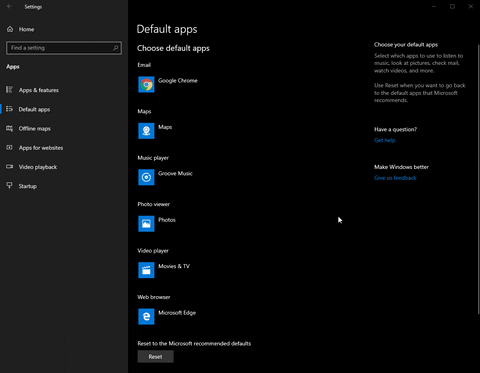Viewport: 480px width, 373px height.
Task: Click Give us feedback link
Action: (395, 178)
